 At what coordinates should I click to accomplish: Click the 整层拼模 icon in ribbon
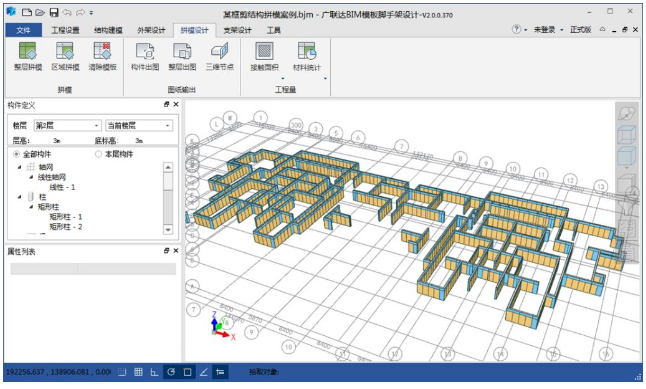click(28, 51)
